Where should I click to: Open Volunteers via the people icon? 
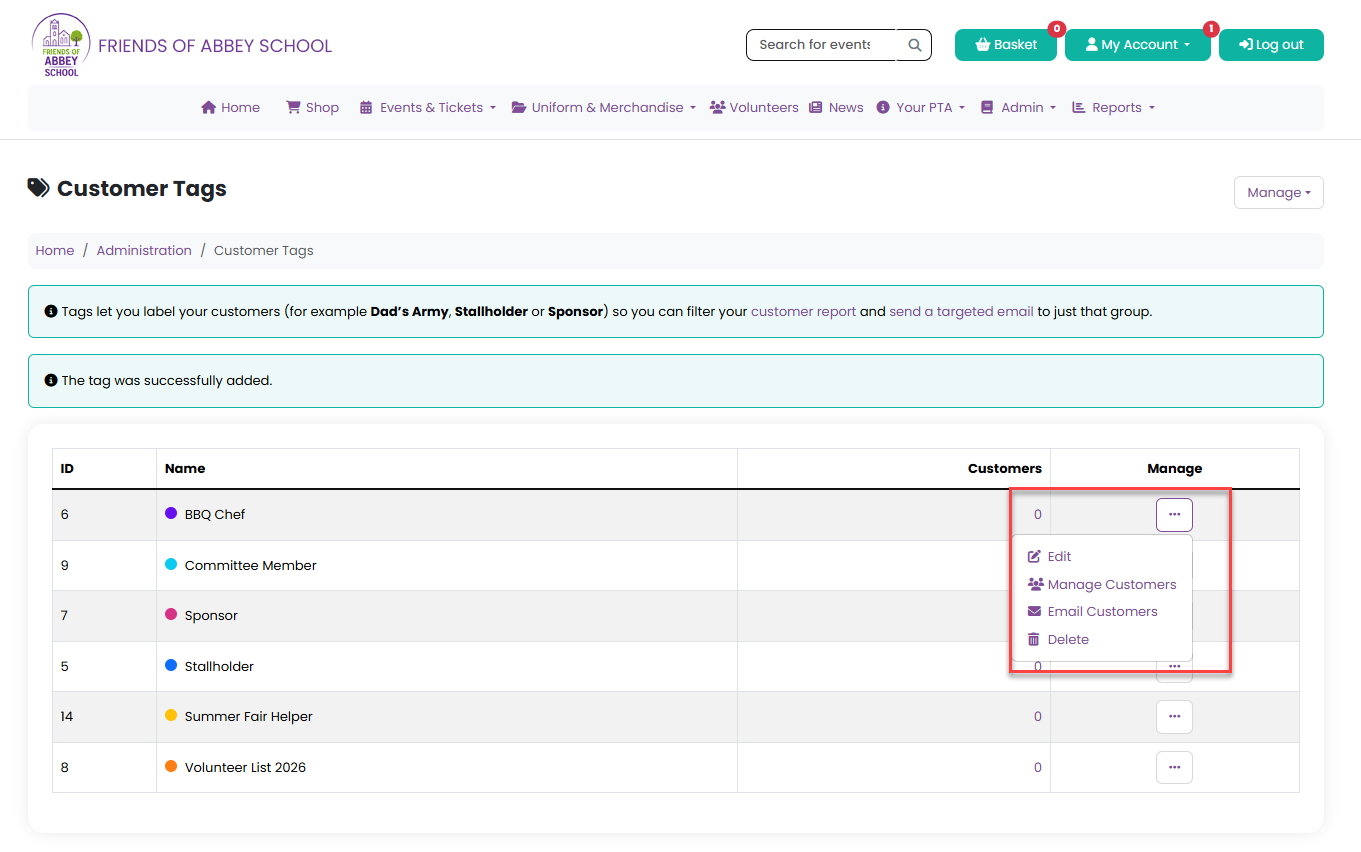coord(754,108)
